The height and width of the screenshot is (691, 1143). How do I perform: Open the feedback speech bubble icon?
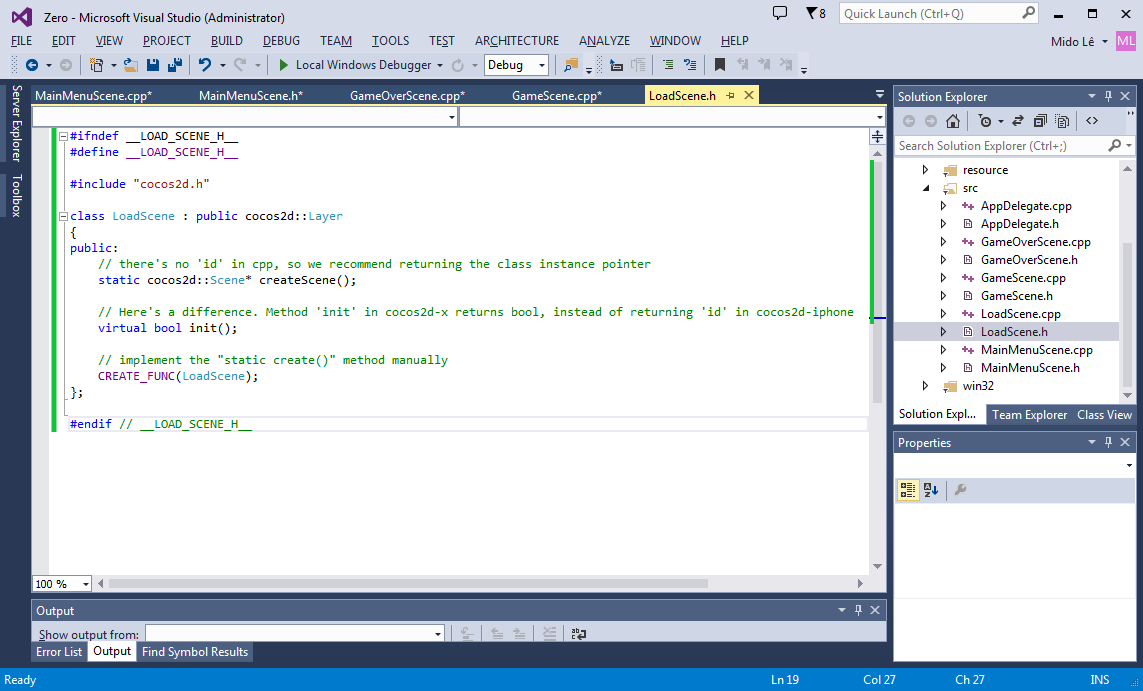(x=780, y=13)
